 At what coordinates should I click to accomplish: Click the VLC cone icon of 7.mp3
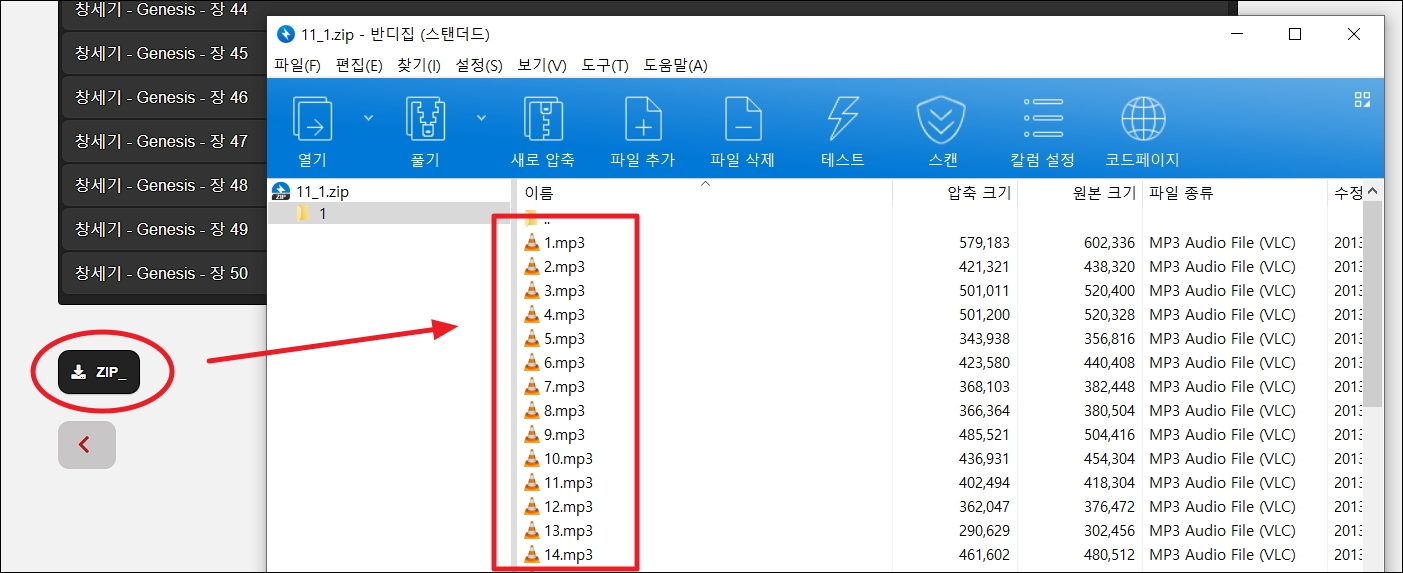point(532,386)
